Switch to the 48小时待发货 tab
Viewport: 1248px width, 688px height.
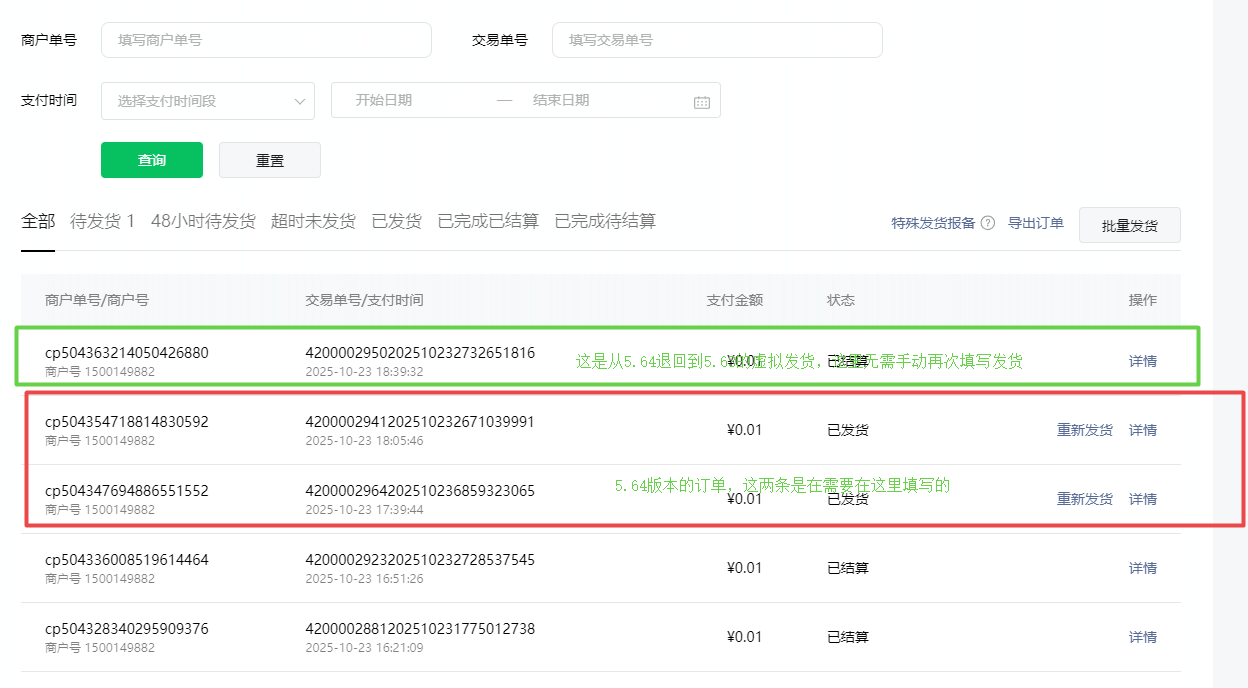coord(203,221)
